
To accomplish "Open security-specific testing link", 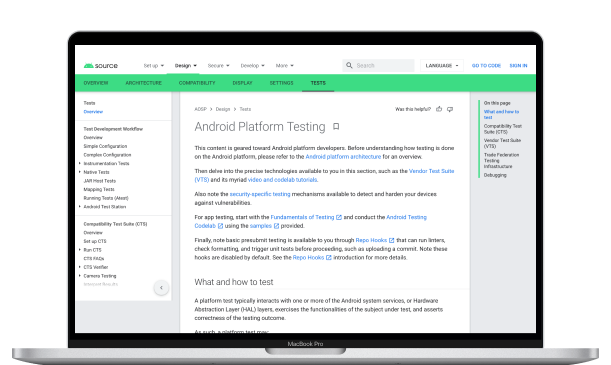I will tap(260, 194).
